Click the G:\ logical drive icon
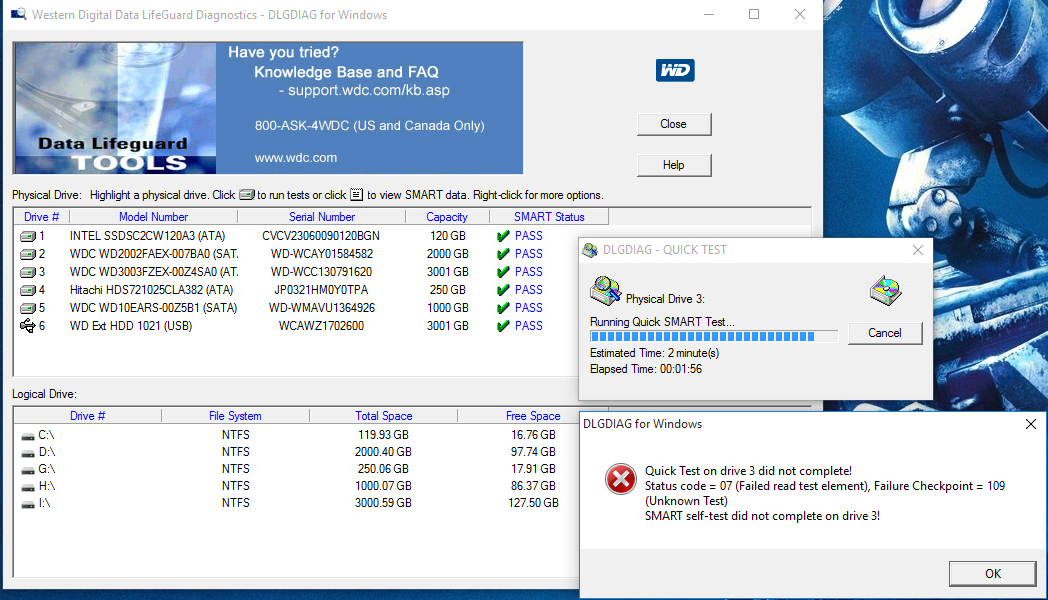This screenshot has width=1048, height=600. tap(27, 470)
